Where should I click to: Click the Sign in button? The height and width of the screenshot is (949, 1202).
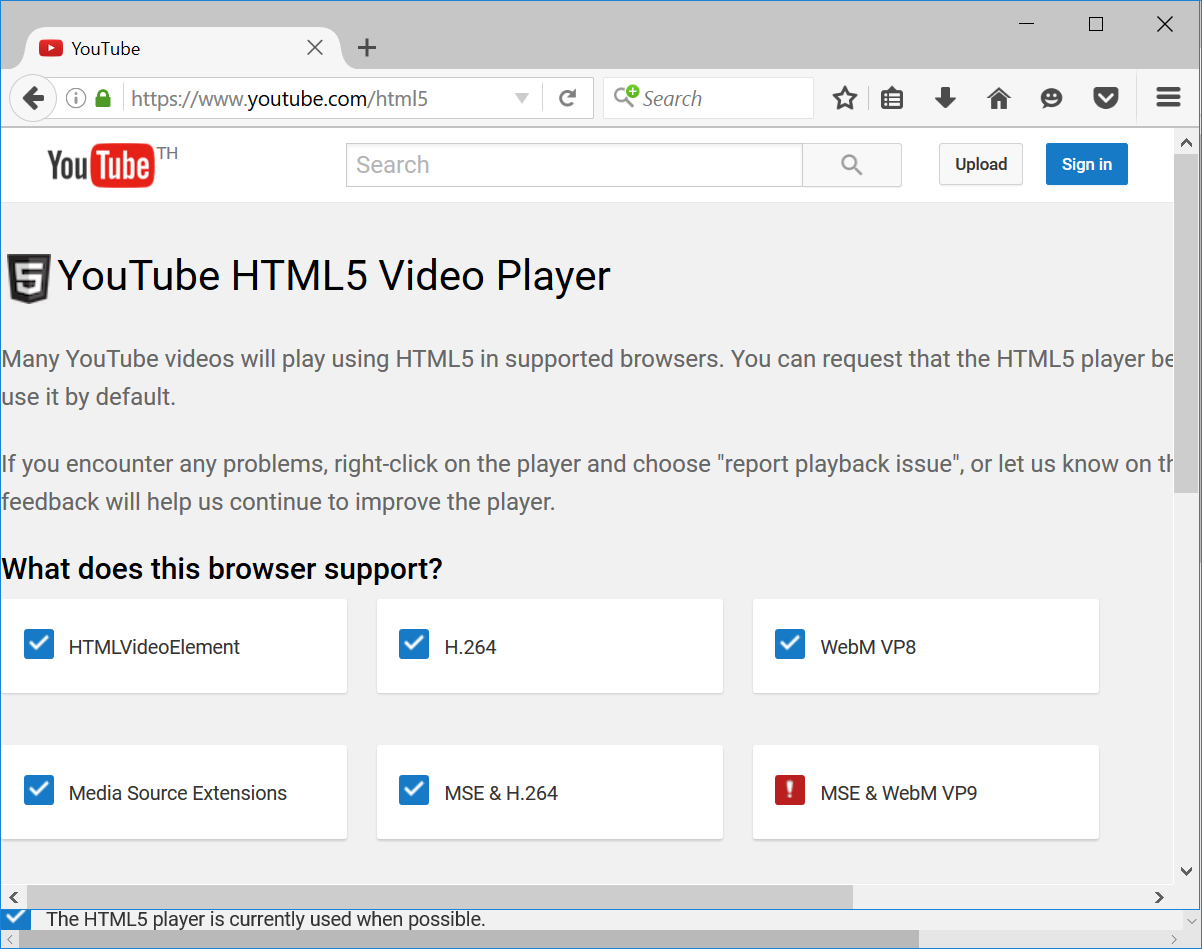click(x=1087, y=165)
